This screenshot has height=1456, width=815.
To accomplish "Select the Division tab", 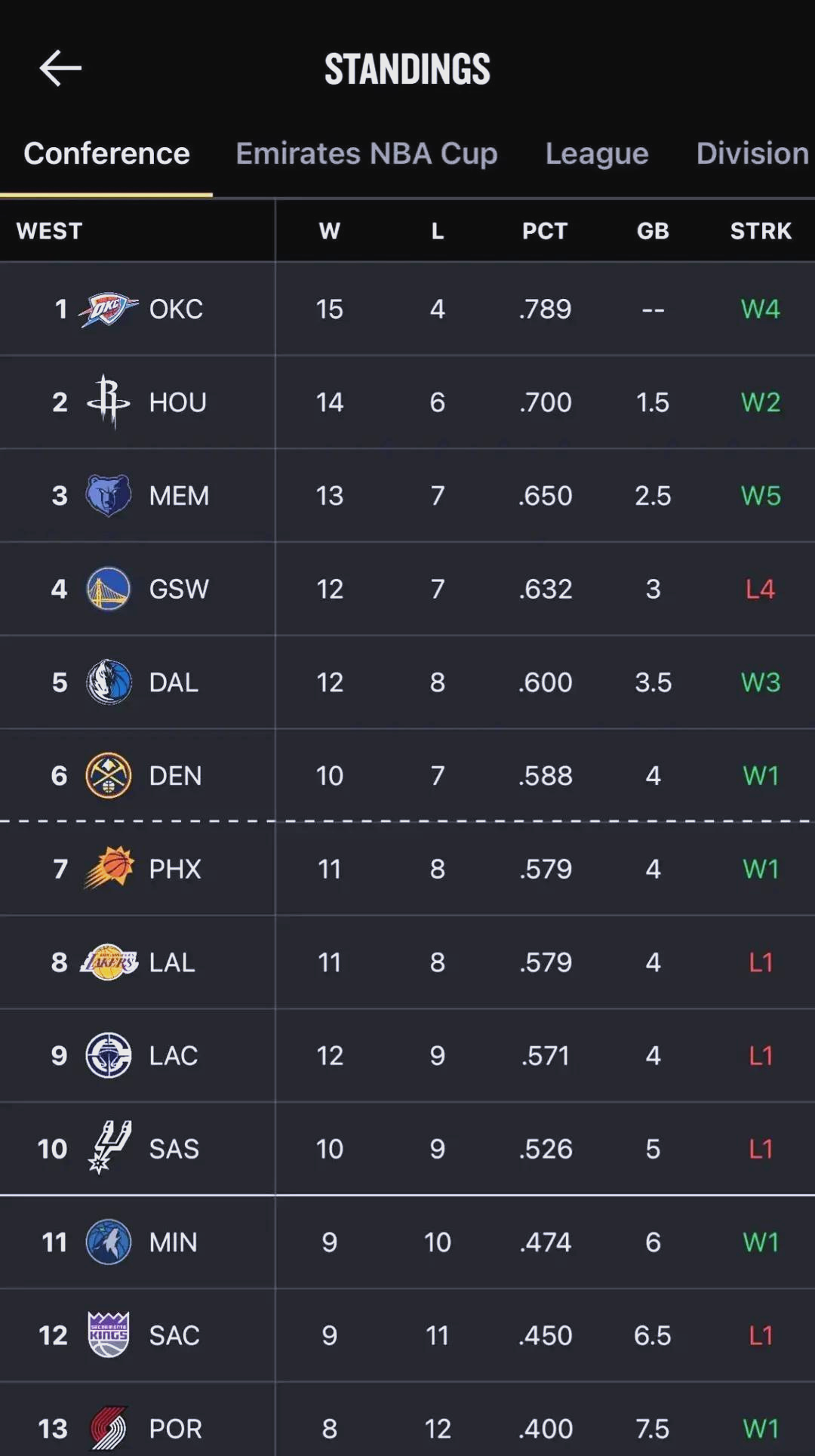I will (752, 153).
